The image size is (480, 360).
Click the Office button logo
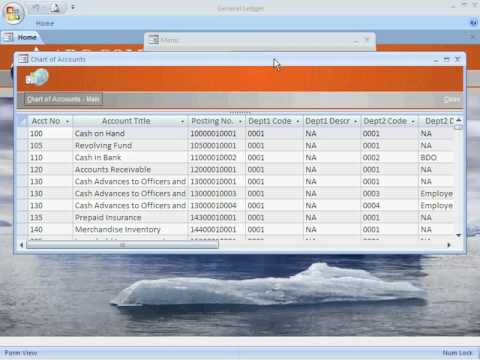point(14,13)
